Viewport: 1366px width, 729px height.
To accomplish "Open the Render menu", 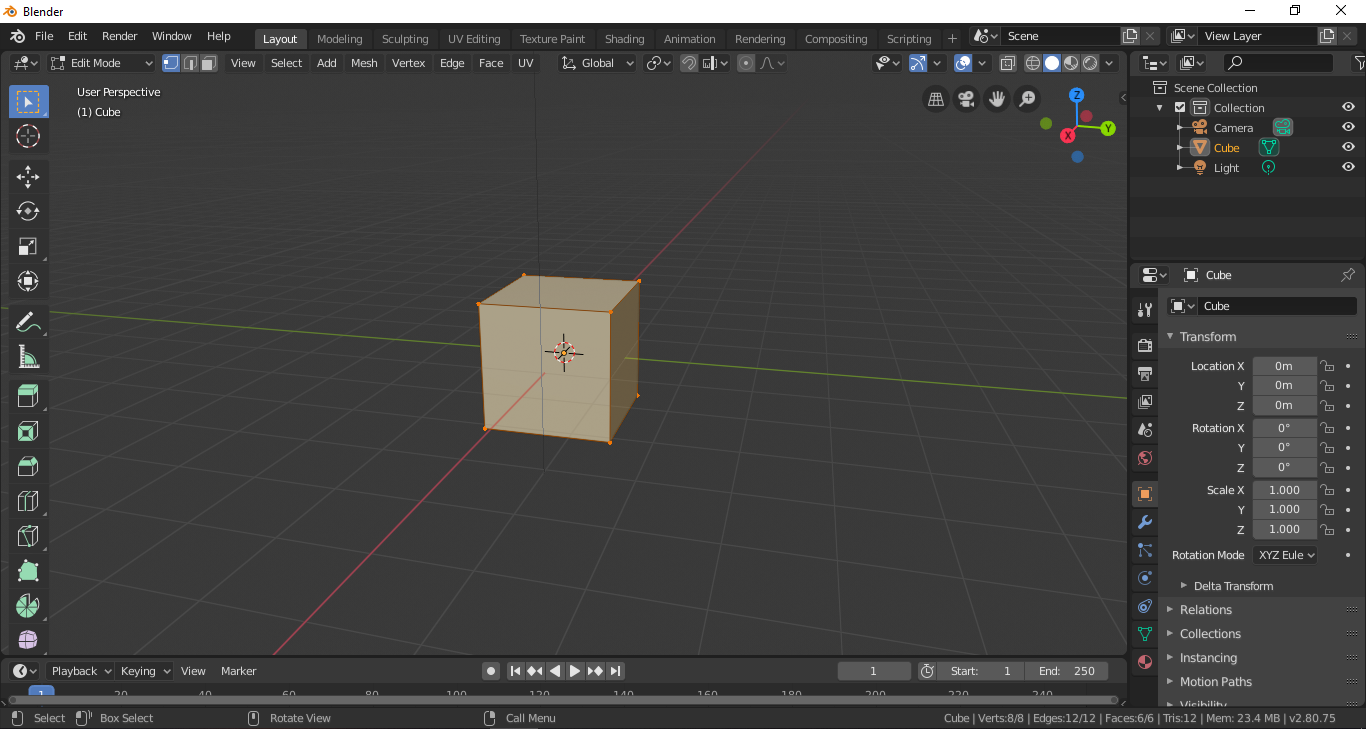I will pos(119,36).
